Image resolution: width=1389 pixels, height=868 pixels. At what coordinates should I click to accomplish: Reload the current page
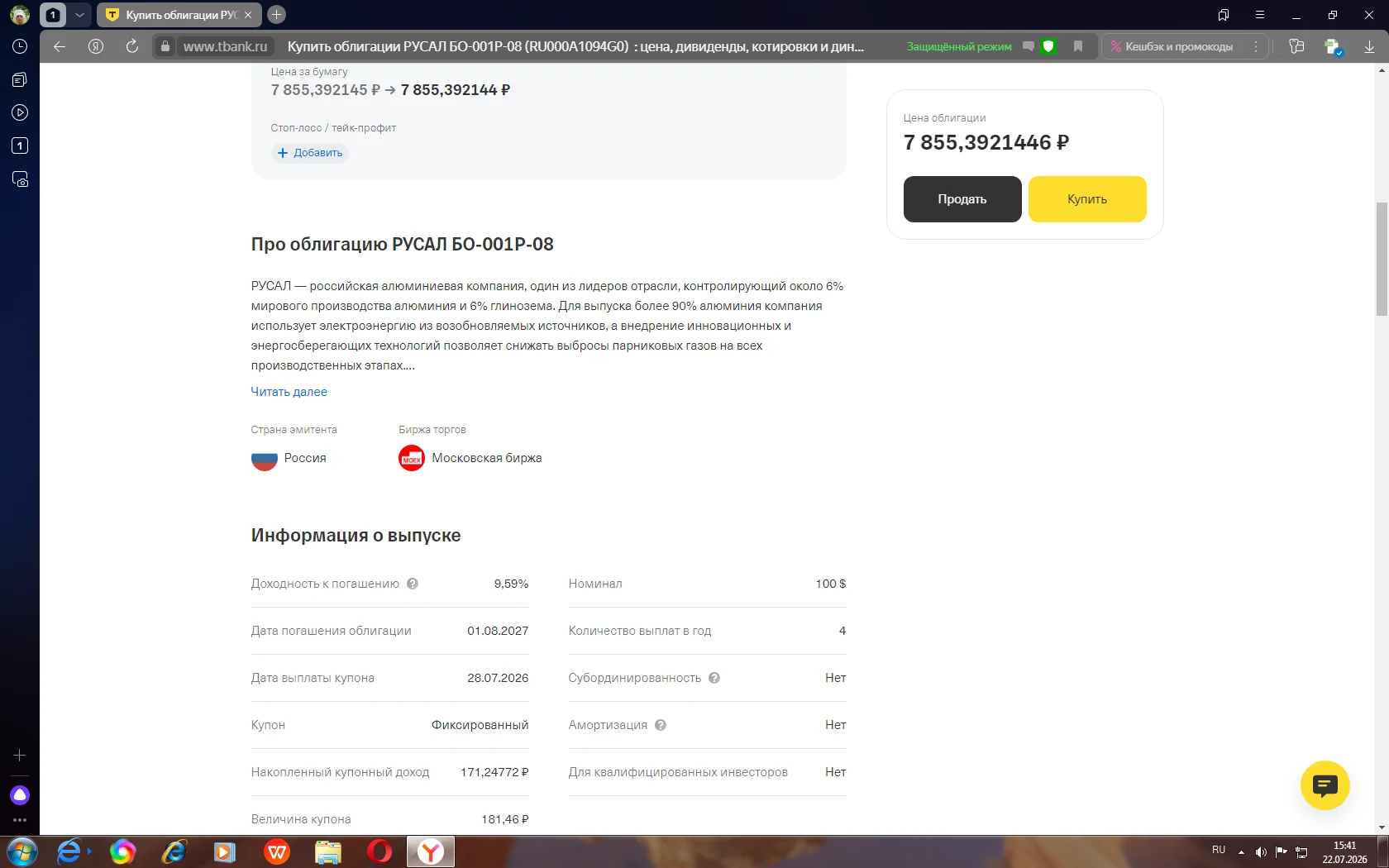132,46
